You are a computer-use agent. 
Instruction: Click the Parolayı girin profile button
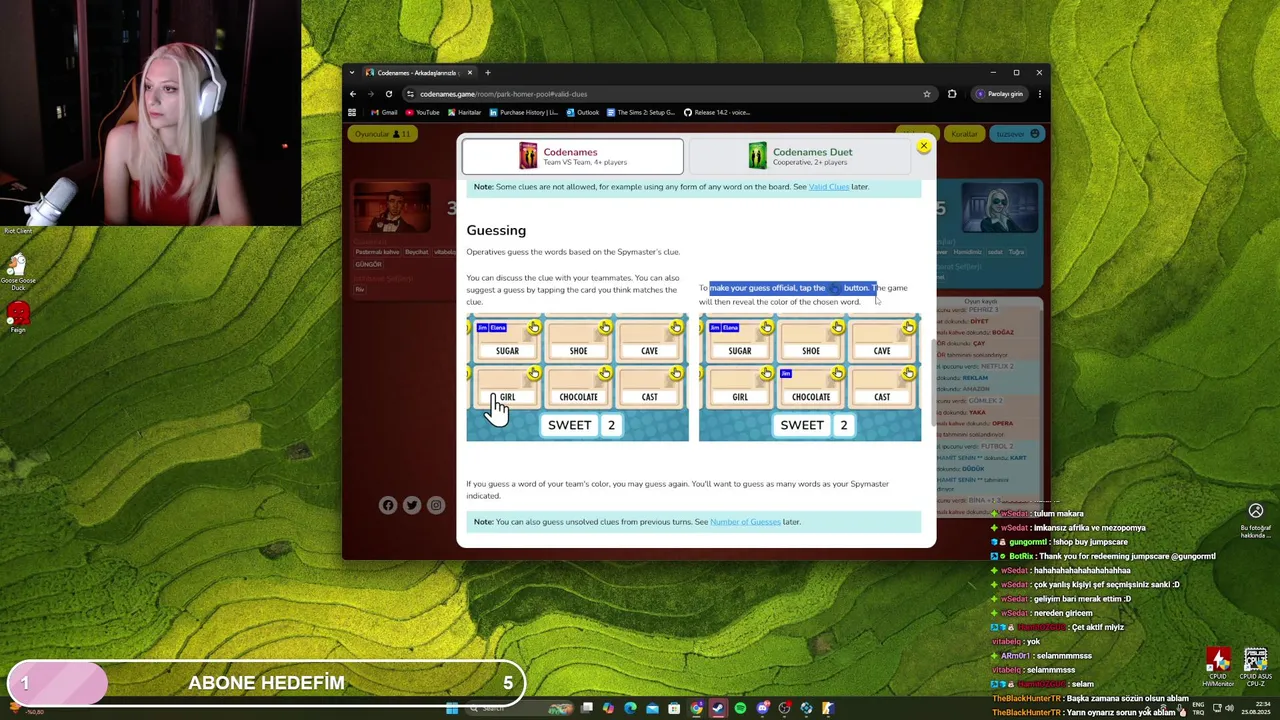(1000, 94)
